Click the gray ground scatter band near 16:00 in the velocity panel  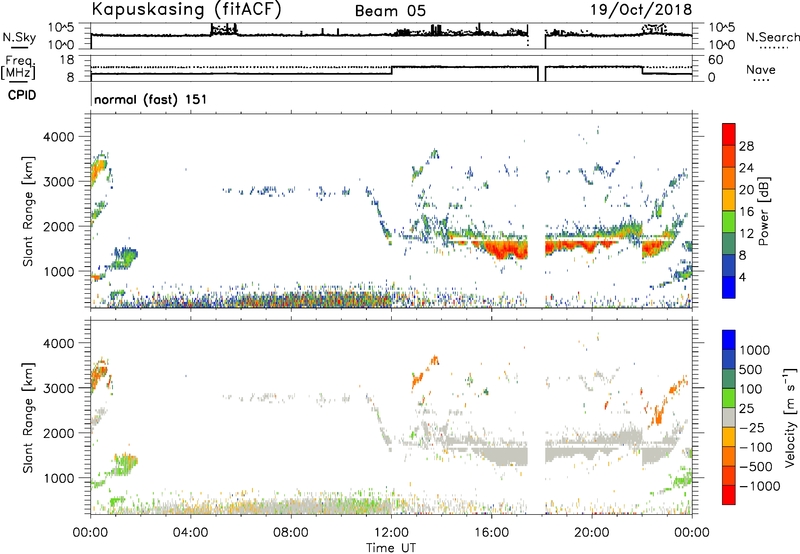505,455
